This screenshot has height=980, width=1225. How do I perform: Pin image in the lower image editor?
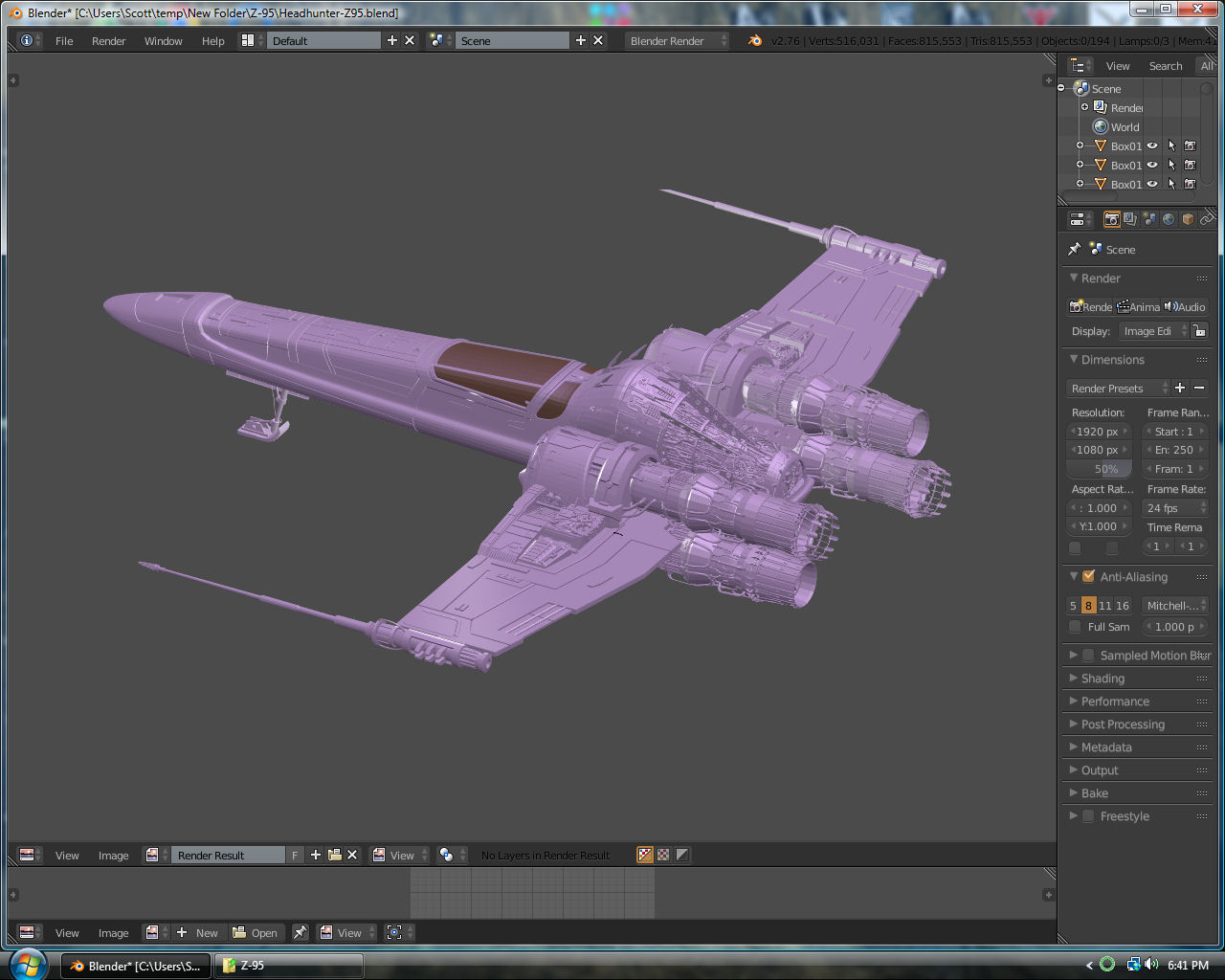pos(300,932)
